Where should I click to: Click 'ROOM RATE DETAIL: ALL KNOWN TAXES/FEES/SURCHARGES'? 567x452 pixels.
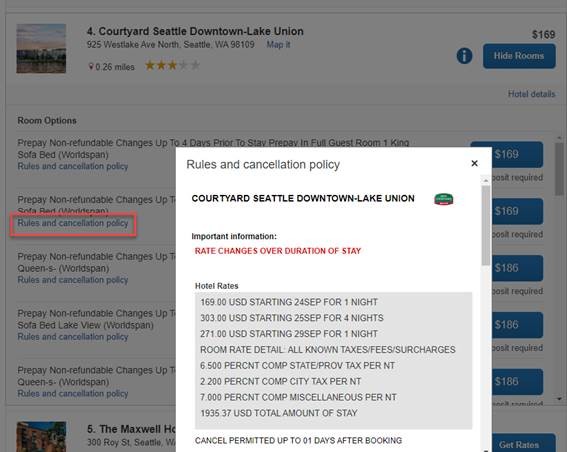[328, 350]
